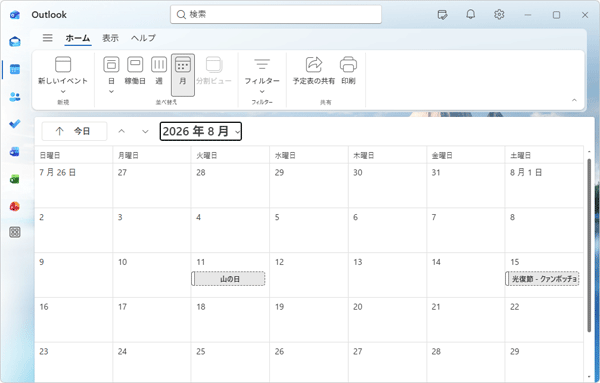Select August 3 date cell
Screen dimensions: 600x383
click(152, 231)
